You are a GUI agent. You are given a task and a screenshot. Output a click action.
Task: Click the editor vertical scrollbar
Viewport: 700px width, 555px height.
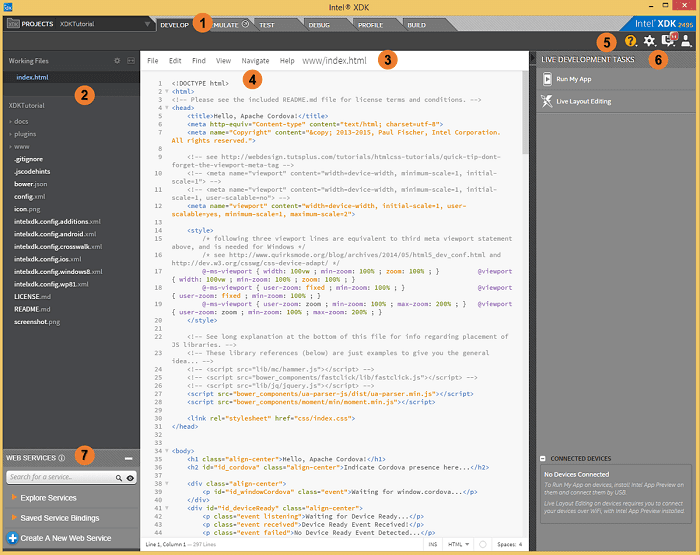pyautogui.click(x=525, y=112)
